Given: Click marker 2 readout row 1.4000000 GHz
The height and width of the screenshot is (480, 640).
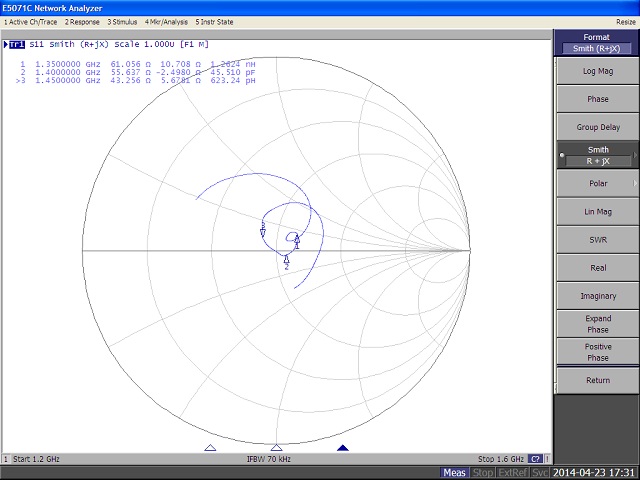Looking at the screenshot, I should [138, 73].
